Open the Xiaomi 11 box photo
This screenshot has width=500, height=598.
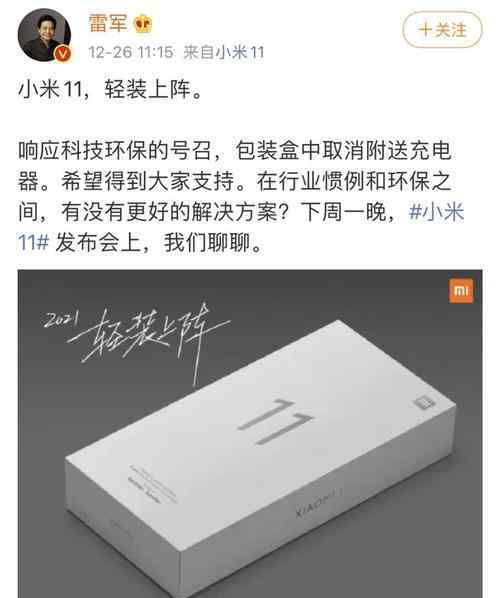coord(250,434)
